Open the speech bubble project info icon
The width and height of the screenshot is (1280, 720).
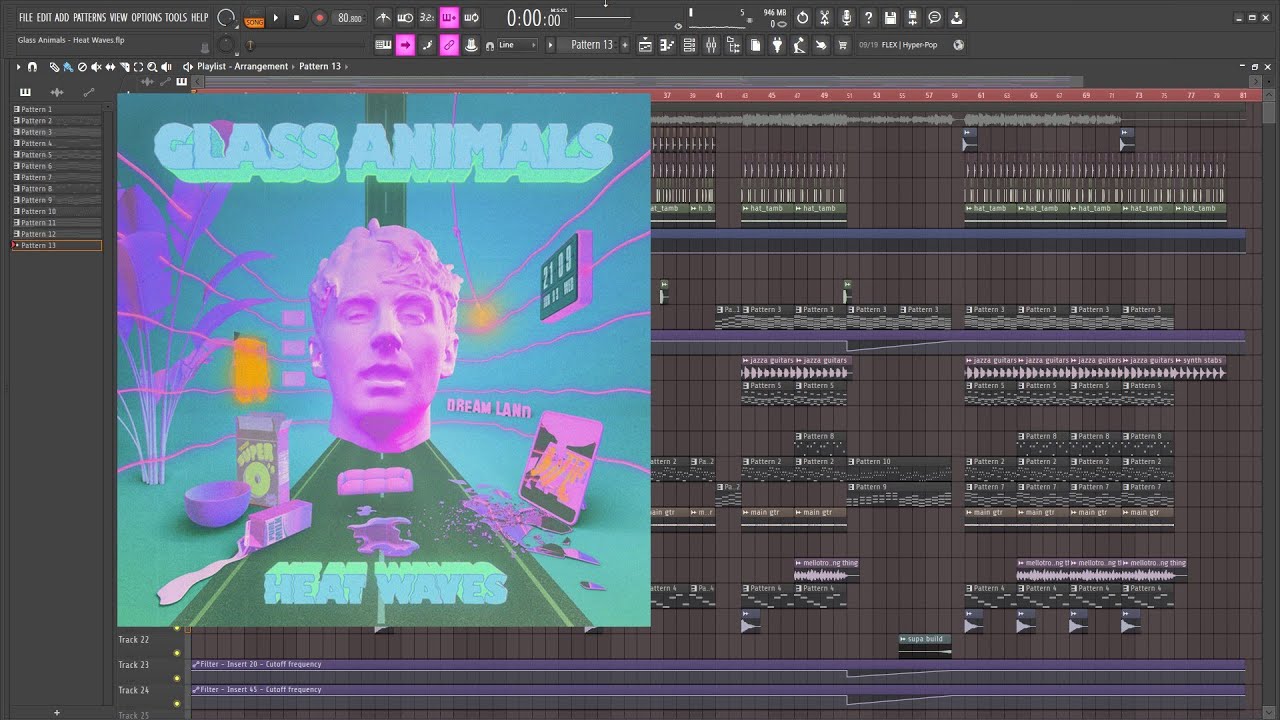click(934, 18)
